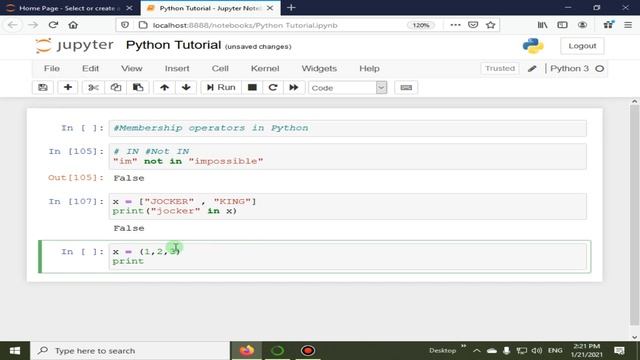The height and width of the screenshot is (360, 640).
Task: Click the Logout button
Action: (x=582, y=46)
